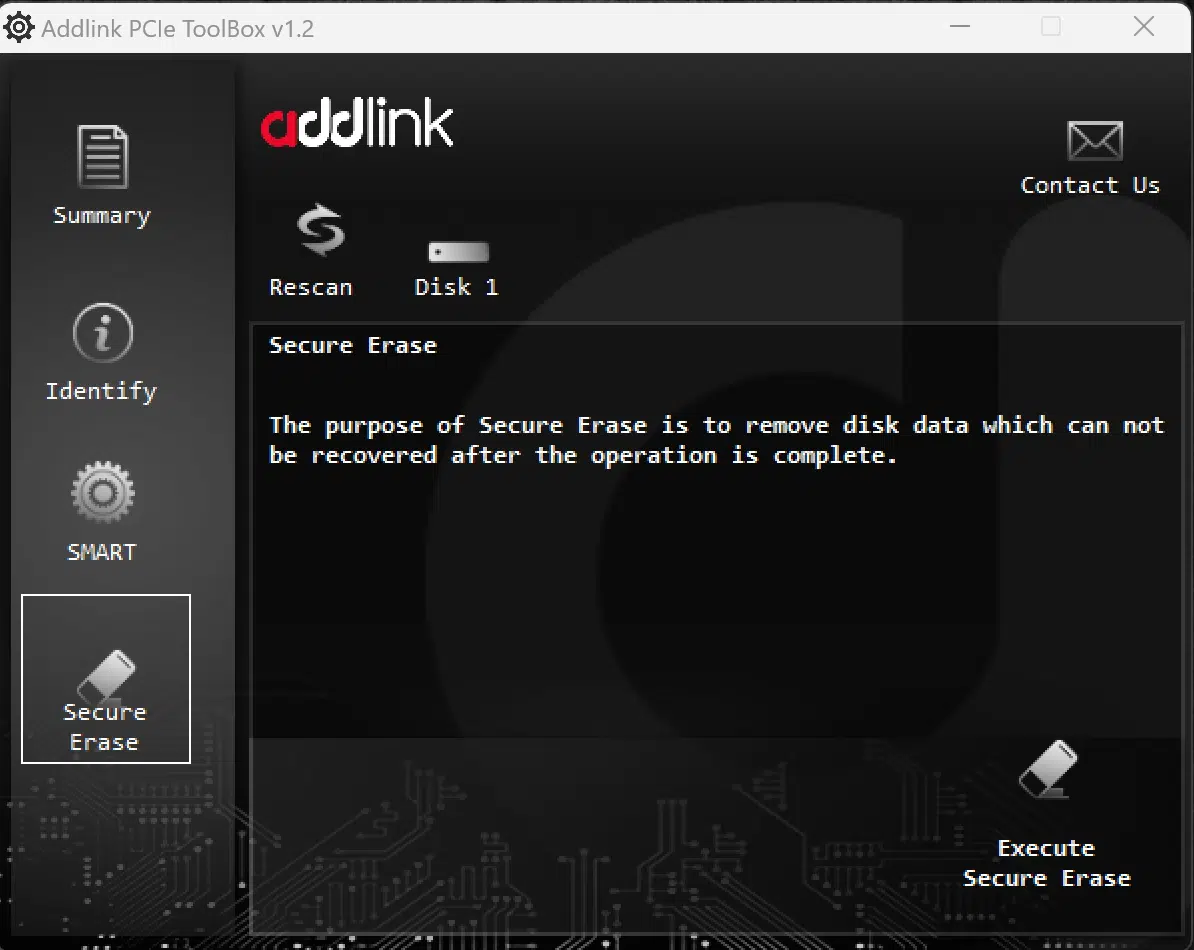Click the Secure Erase purpose description
This screenshot has height=950, width=1194.
pos(717,440)
